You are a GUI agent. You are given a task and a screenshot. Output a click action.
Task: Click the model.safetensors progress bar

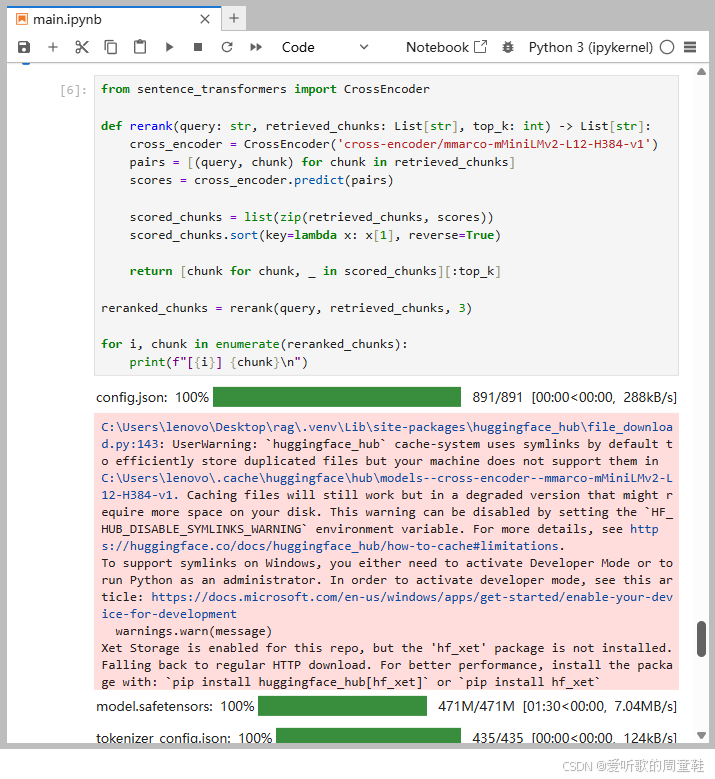coord(342,706)
